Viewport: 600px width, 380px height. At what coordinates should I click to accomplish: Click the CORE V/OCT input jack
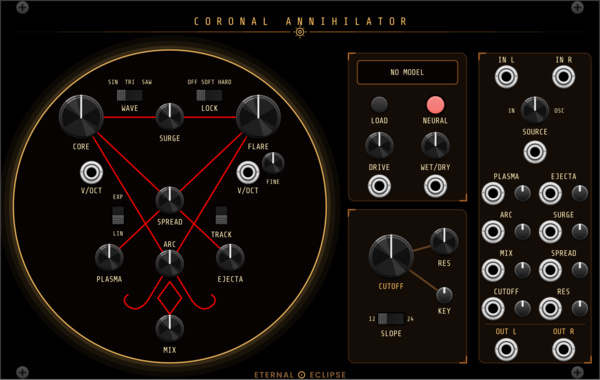pyautogui.click(x=91, y=172)
